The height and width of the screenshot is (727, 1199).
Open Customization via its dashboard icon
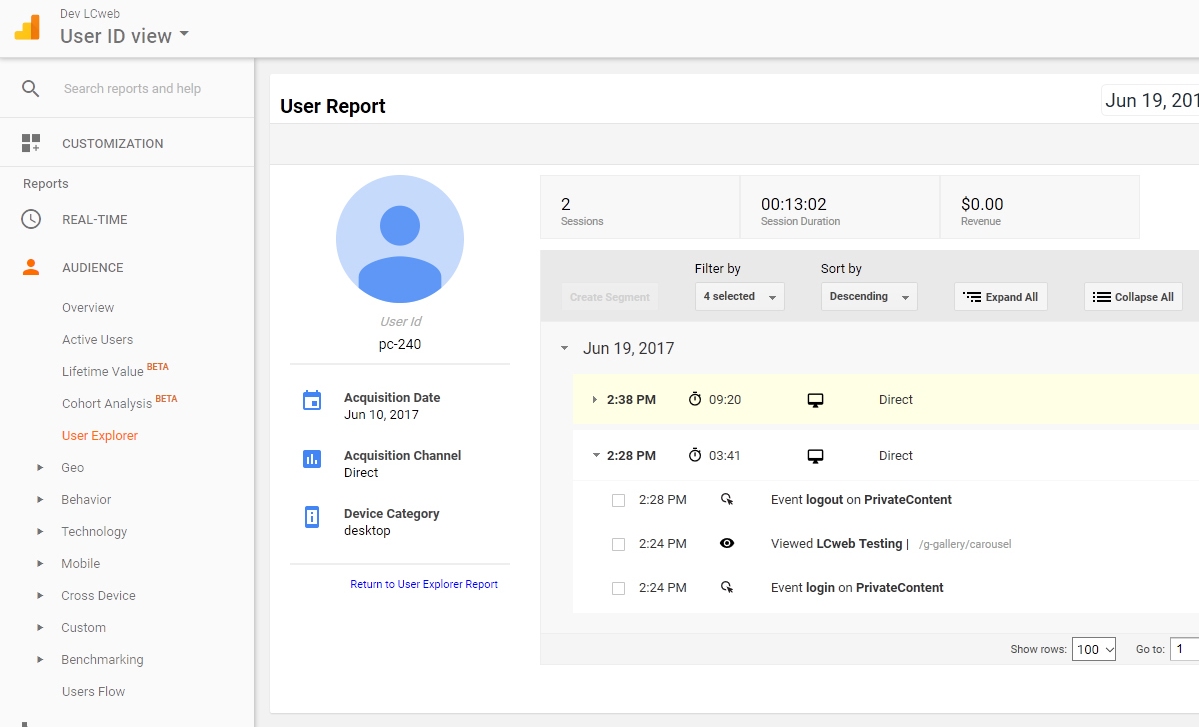(x=31, y=143)
